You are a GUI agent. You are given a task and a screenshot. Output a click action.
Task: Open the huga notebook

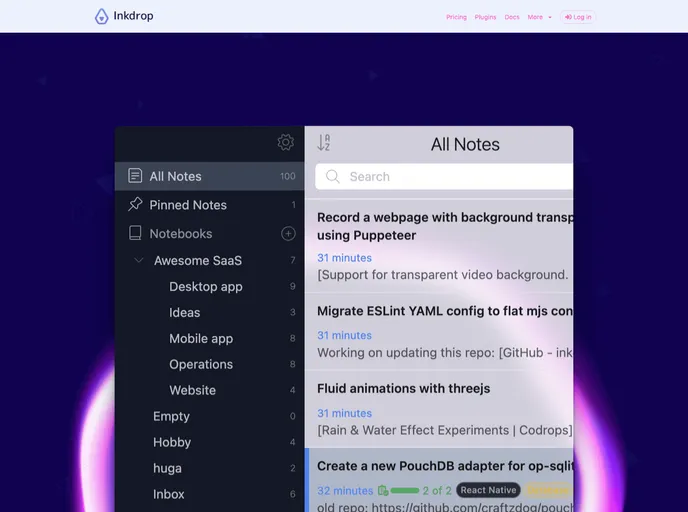tap(209, 468)
